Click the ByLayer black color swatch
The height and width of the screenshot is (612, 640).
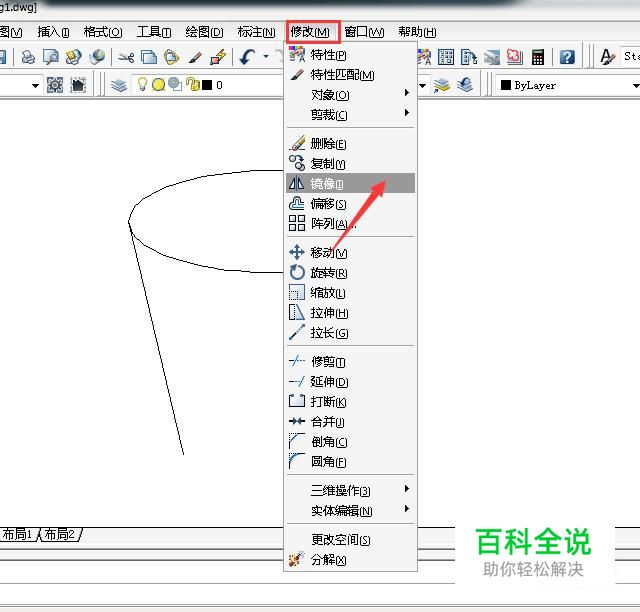[506, 85]
